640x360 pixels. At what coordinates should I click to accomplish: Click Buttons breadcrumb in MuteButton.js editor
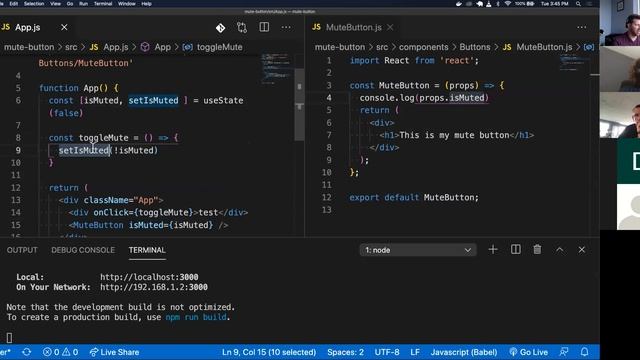pyautogui.click(x=475, y=47)
